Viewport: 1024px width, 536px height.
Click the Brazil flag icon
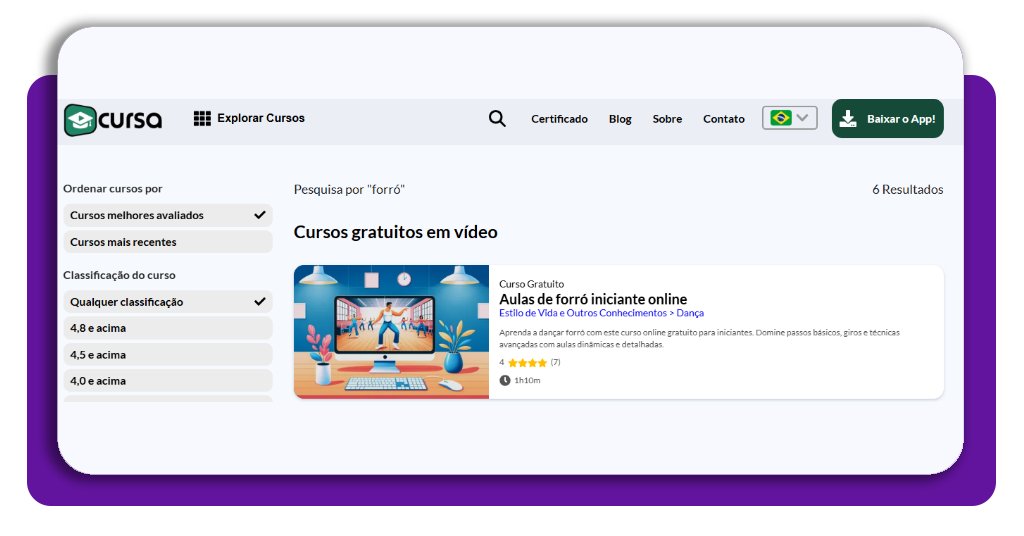point(780,118)
